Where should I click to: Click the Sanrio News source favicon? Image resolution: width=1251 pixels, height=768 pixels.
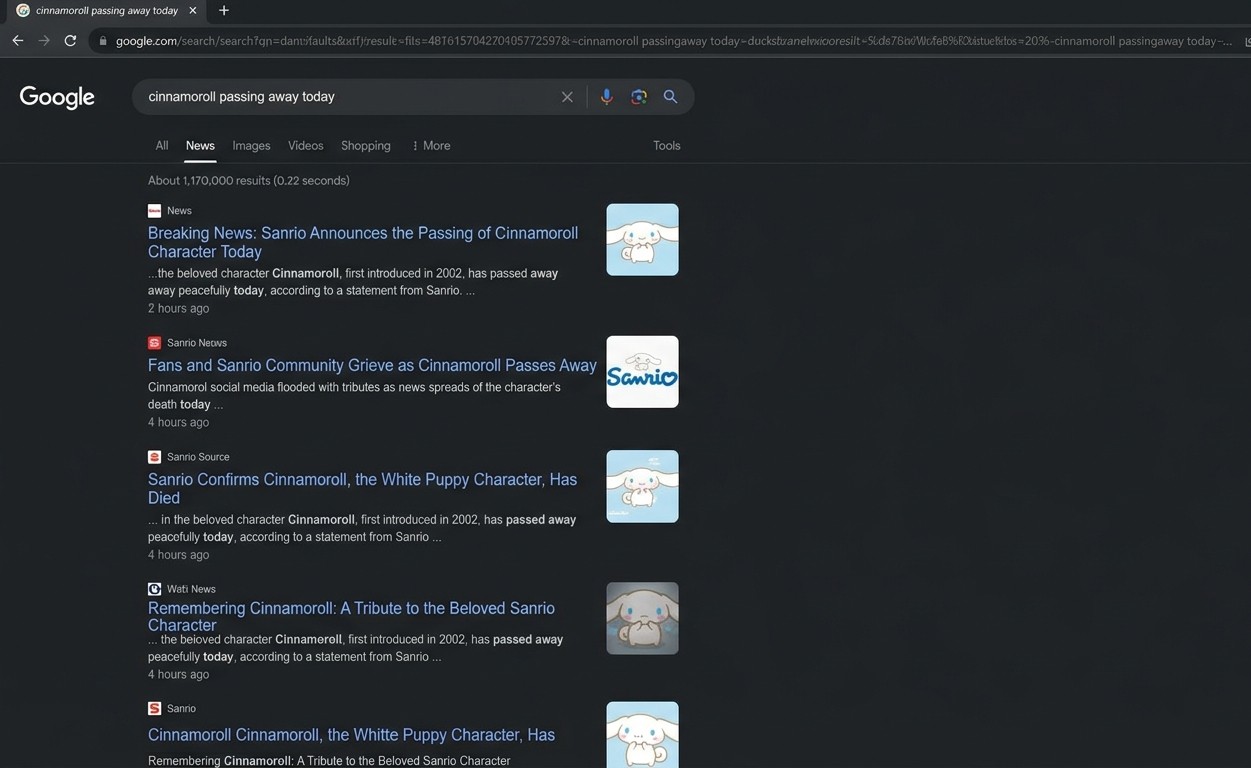(x=154, y=343)
